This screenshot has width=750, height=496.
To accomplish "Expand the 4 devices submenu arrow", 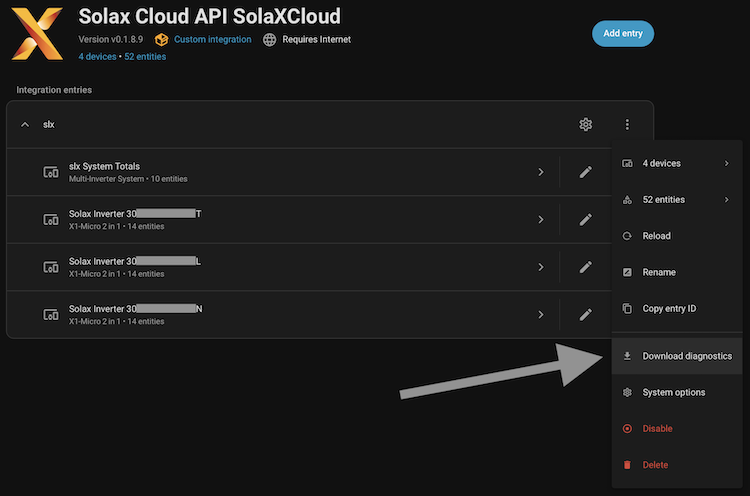I will 727,164.
